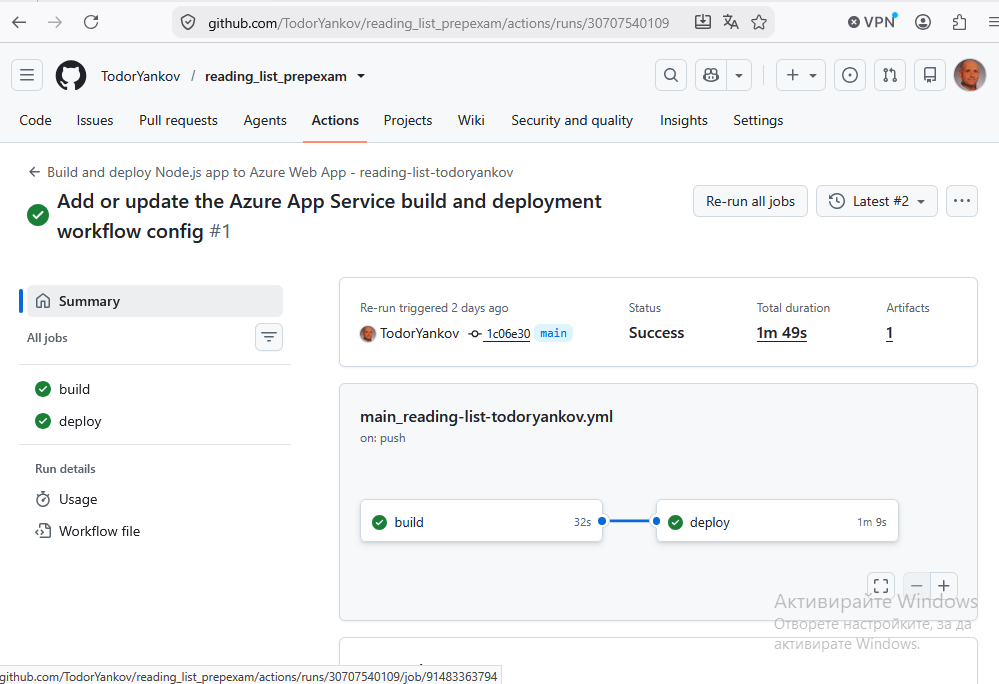Open the browser extensions puzzle icon
Viewport: 999px width, 684px height.
959,22
